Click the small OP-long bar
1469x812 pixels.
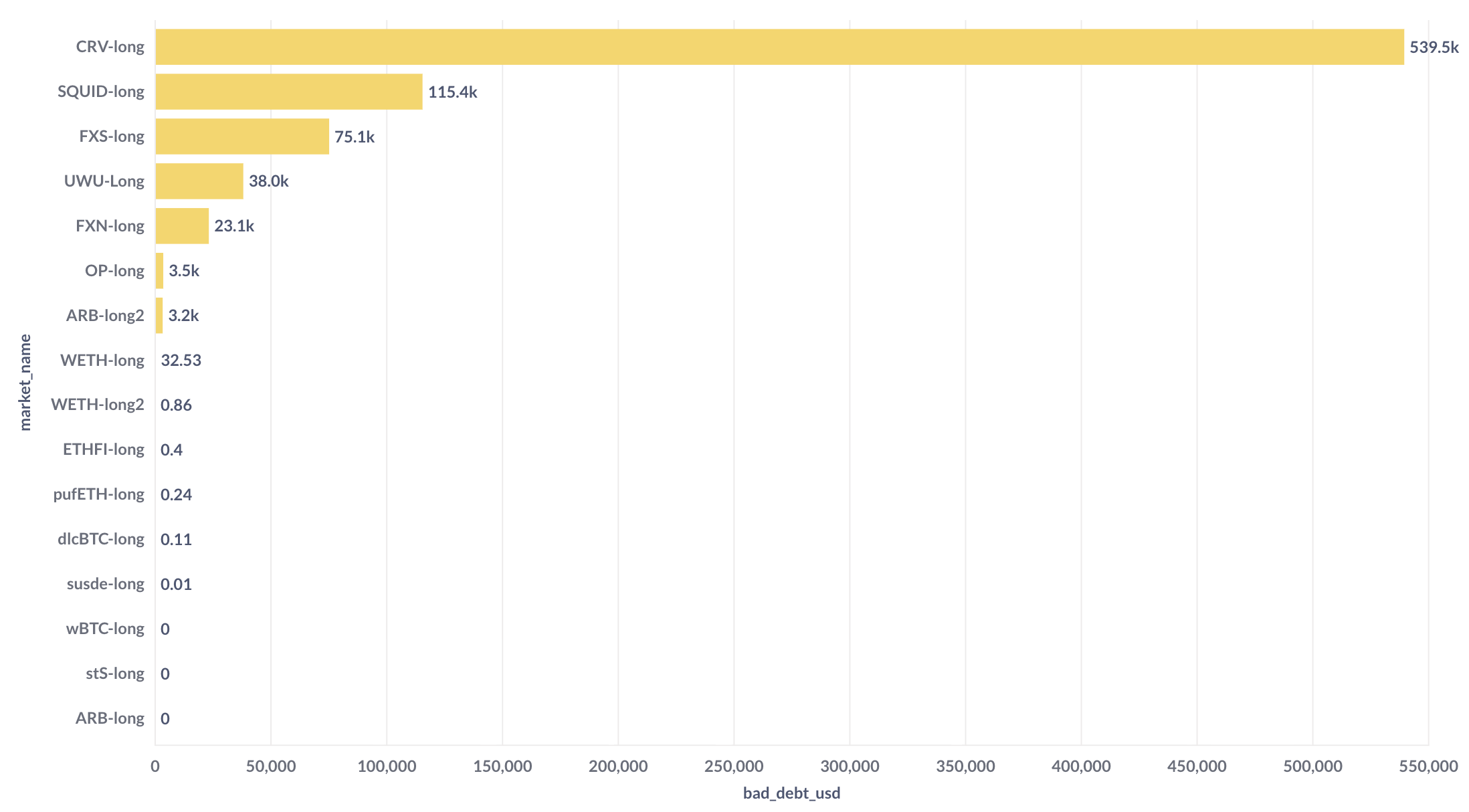pyautogui.click(x=159, y=271)
